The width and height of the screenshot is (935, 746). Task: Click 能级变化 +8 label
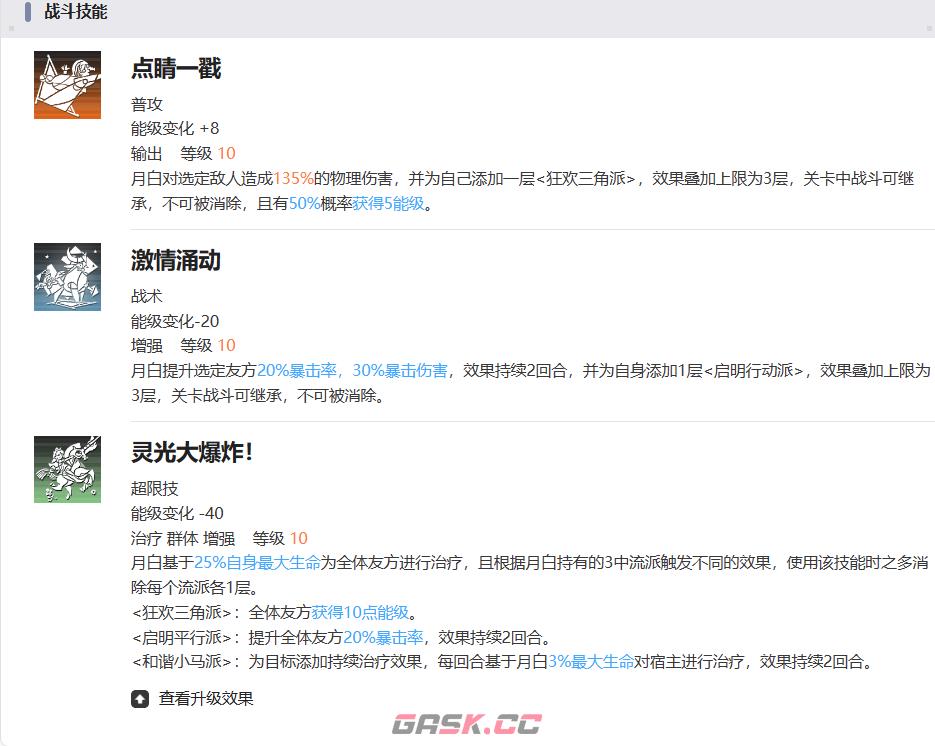(175, 128)
